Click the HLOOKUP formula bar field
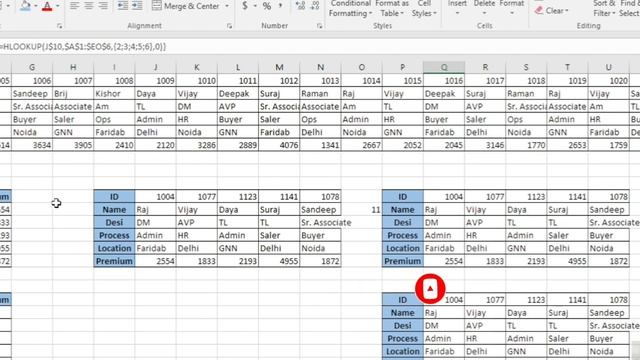 [320, 47]
